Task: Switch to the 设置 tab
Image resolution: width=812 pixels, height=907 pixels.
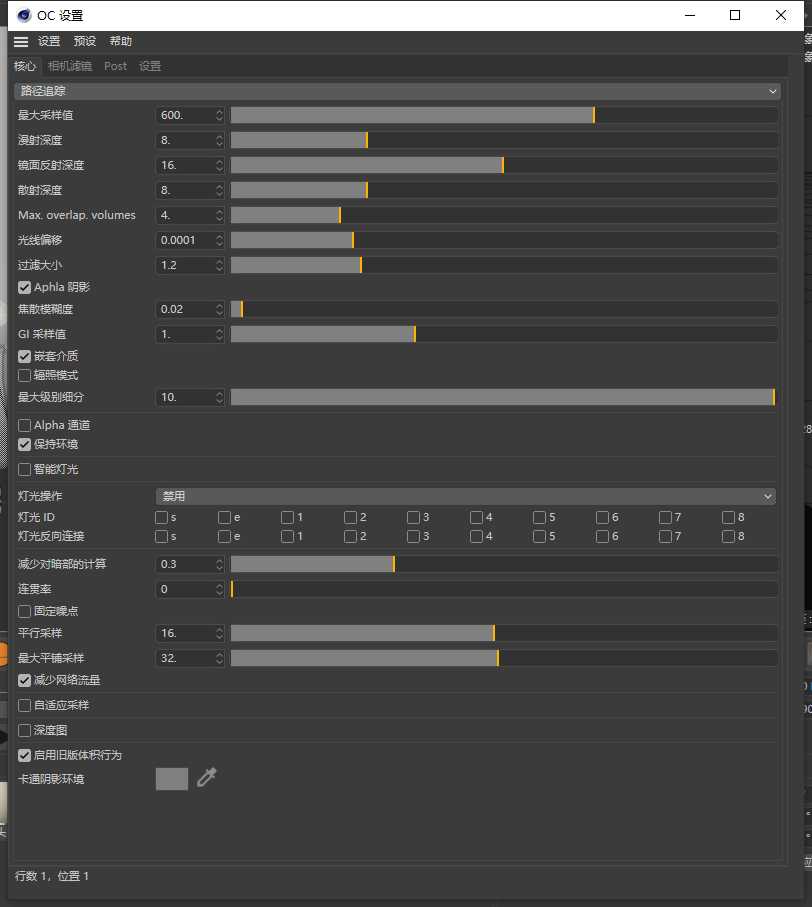Action: pos(149,66)
